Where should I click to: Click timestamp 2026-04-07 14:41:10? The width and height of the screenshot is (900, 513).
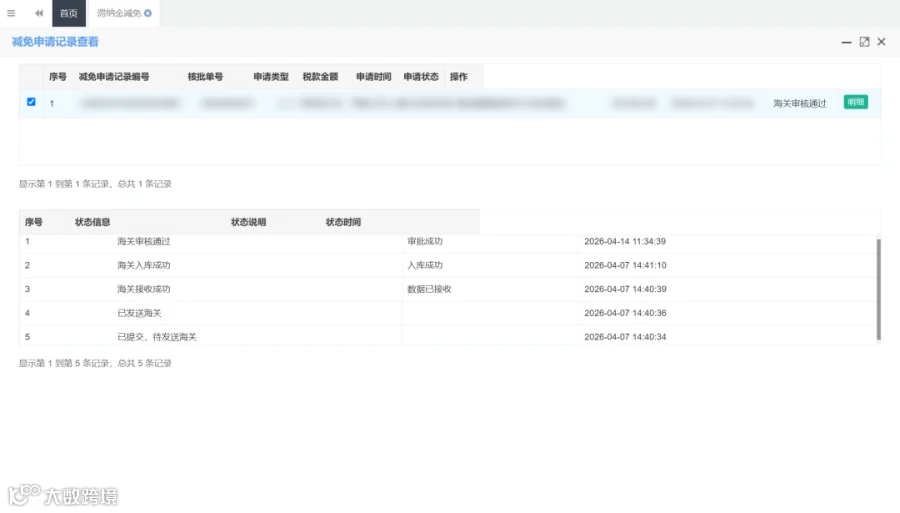(625, 266)
